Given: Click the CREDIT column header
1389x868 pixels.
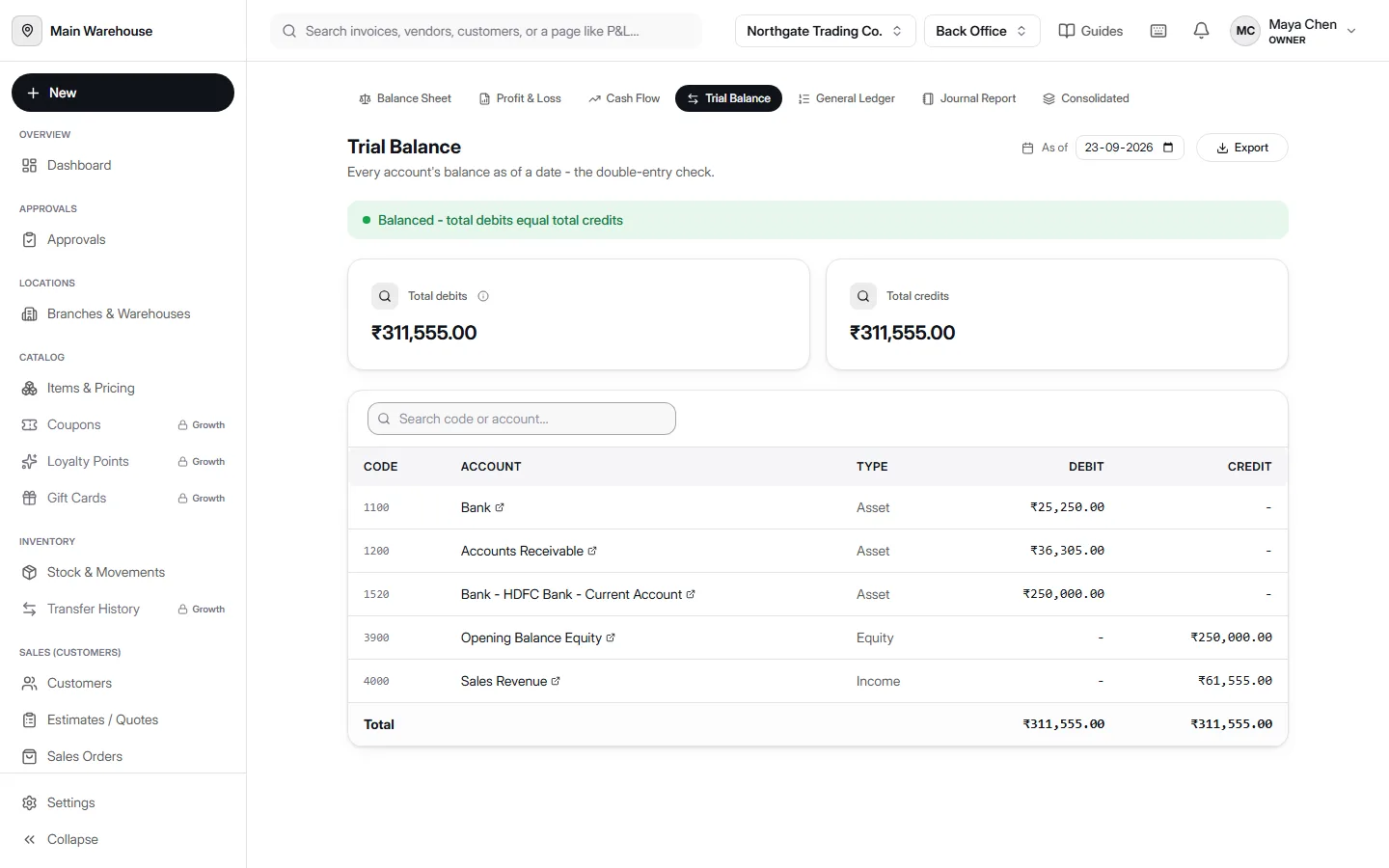Looking at the screenshot, I should pyautogui.click(x=1249, y=466).
